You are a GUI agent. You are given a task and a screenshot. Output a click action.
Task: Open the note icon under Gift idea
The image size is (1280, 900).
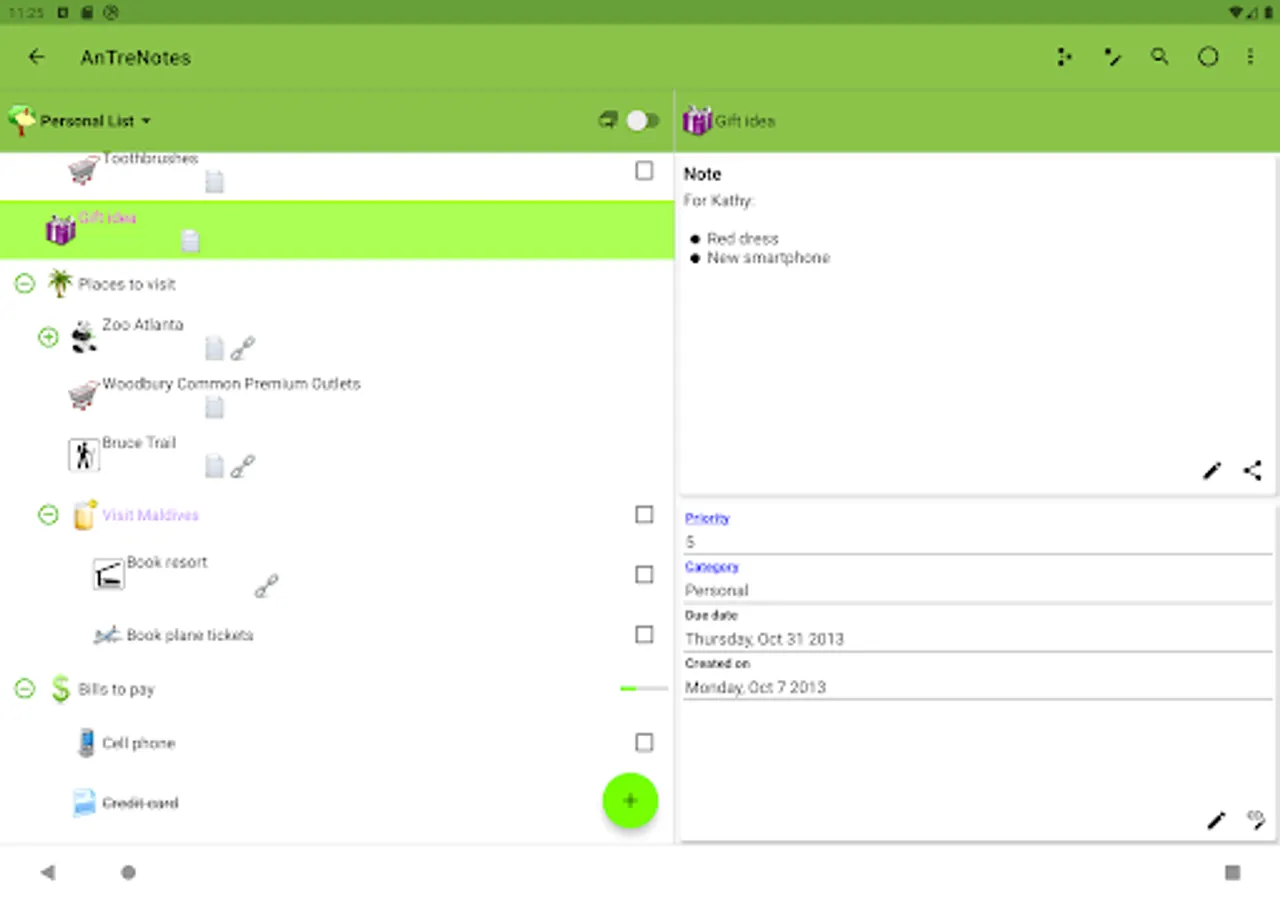190,241
